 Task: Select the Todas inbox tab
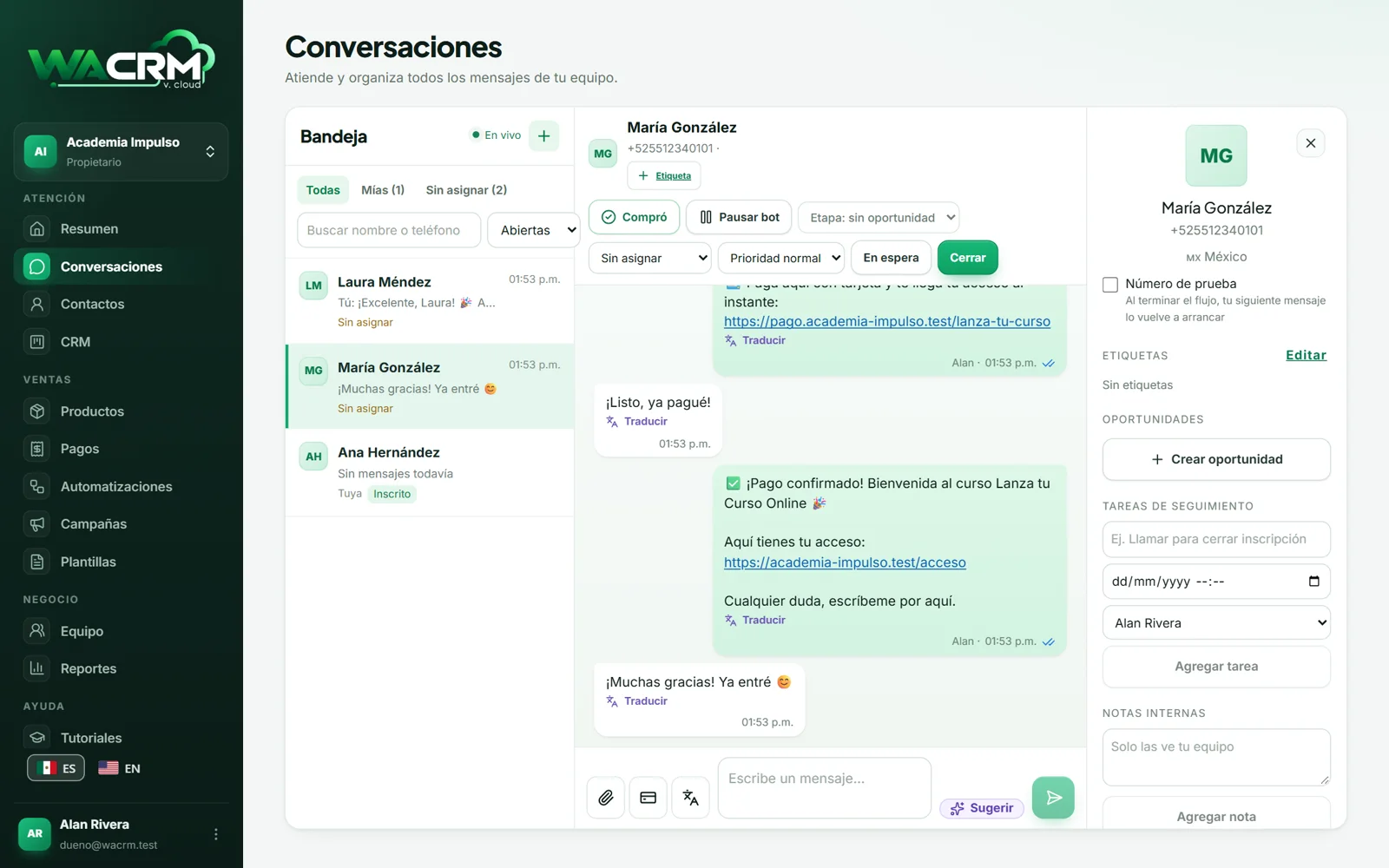tap(323, 190)
